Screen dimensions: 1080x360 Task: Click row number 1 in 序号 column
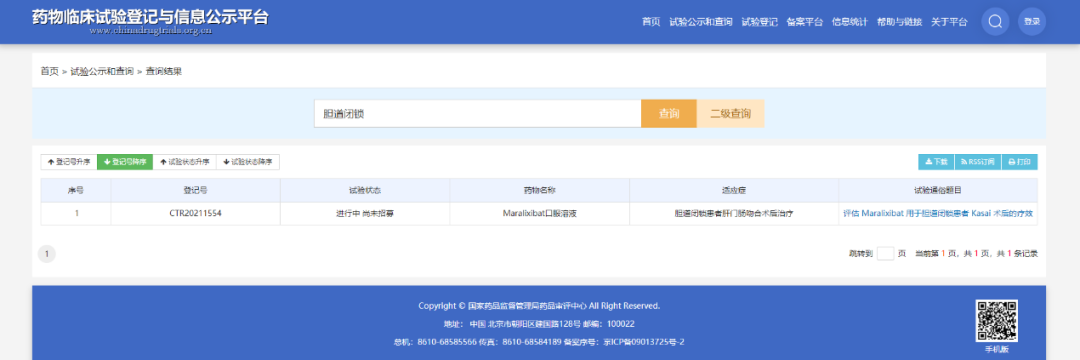[x=76, y=213]
